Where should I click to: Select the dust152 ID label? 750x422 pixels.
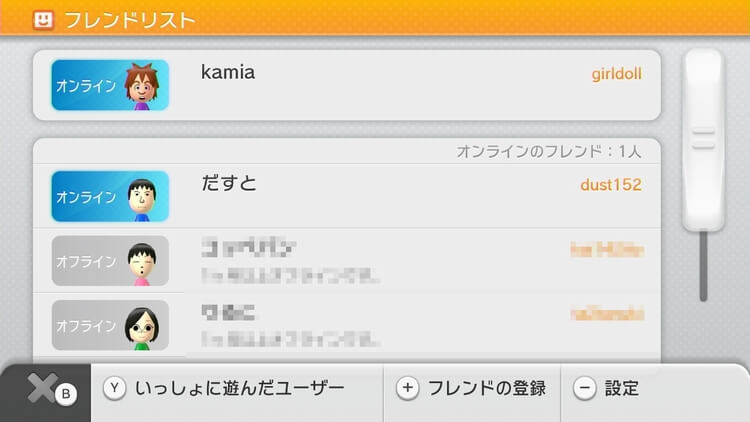point(611,185)
